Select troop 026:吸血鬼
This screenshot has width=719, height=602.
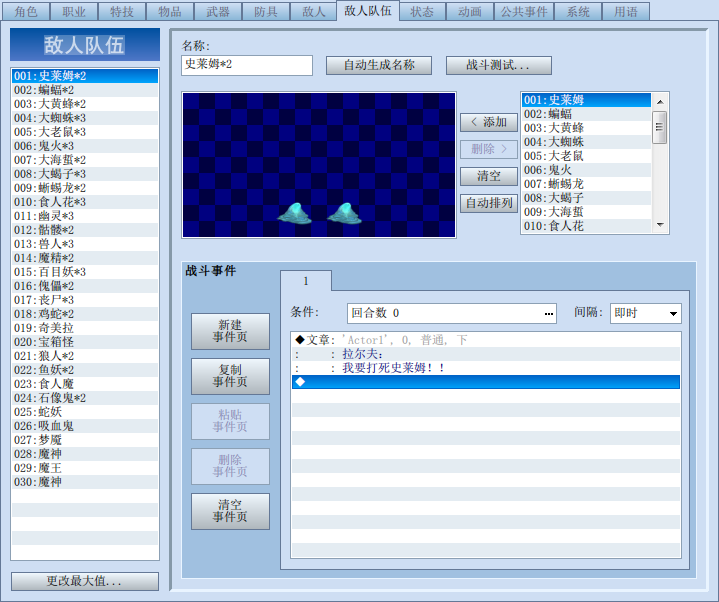85,425
